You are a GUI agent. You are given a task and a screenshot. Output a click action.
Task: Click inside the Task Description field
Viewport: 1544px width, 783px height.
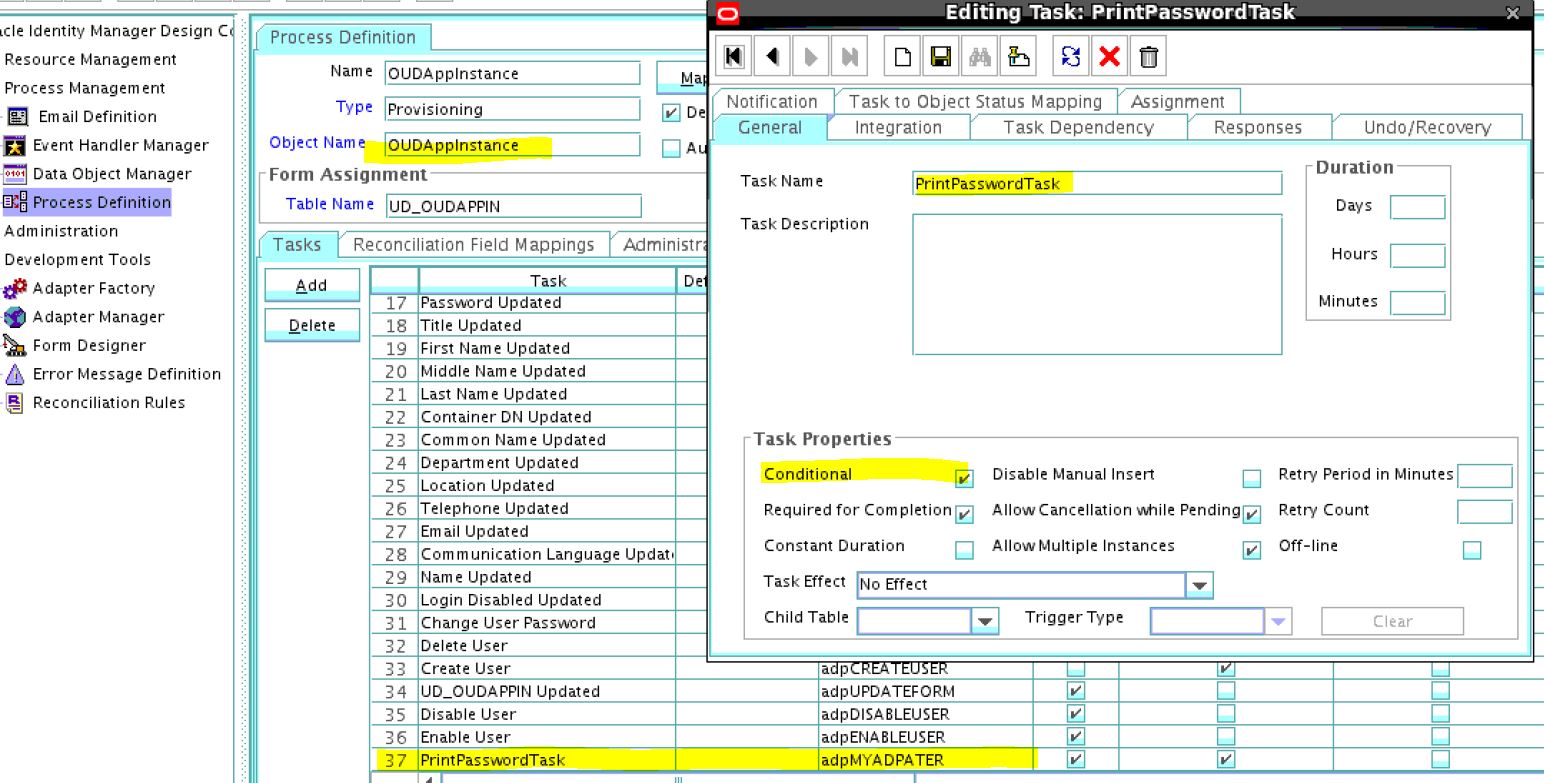(x=1097, y=285)
